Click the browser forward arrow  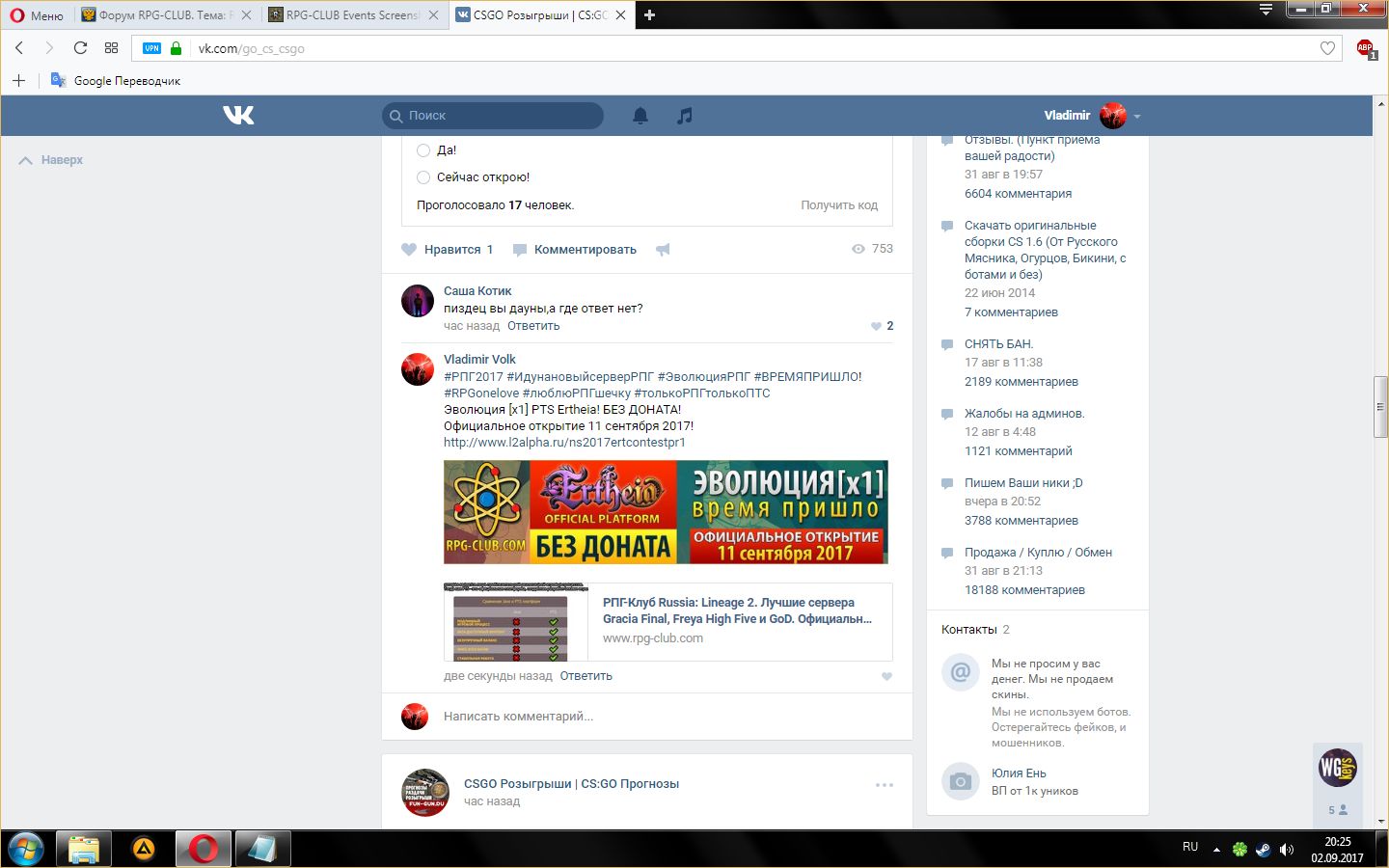(49, 47)
